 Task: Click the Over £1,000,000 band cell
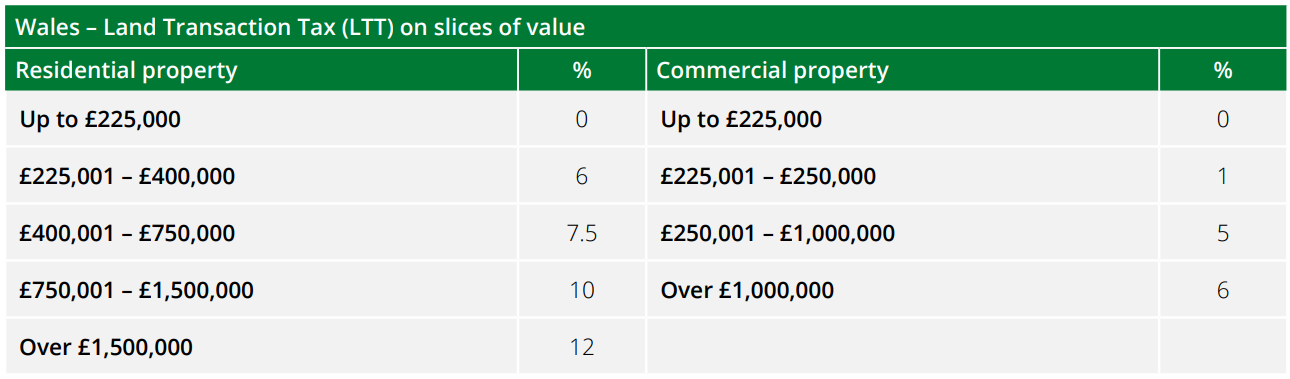click(x=902, y=291)
